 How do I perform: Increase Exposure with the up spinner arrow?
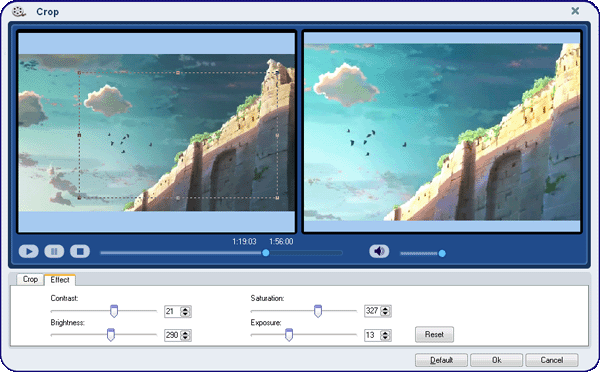point(386,333)
